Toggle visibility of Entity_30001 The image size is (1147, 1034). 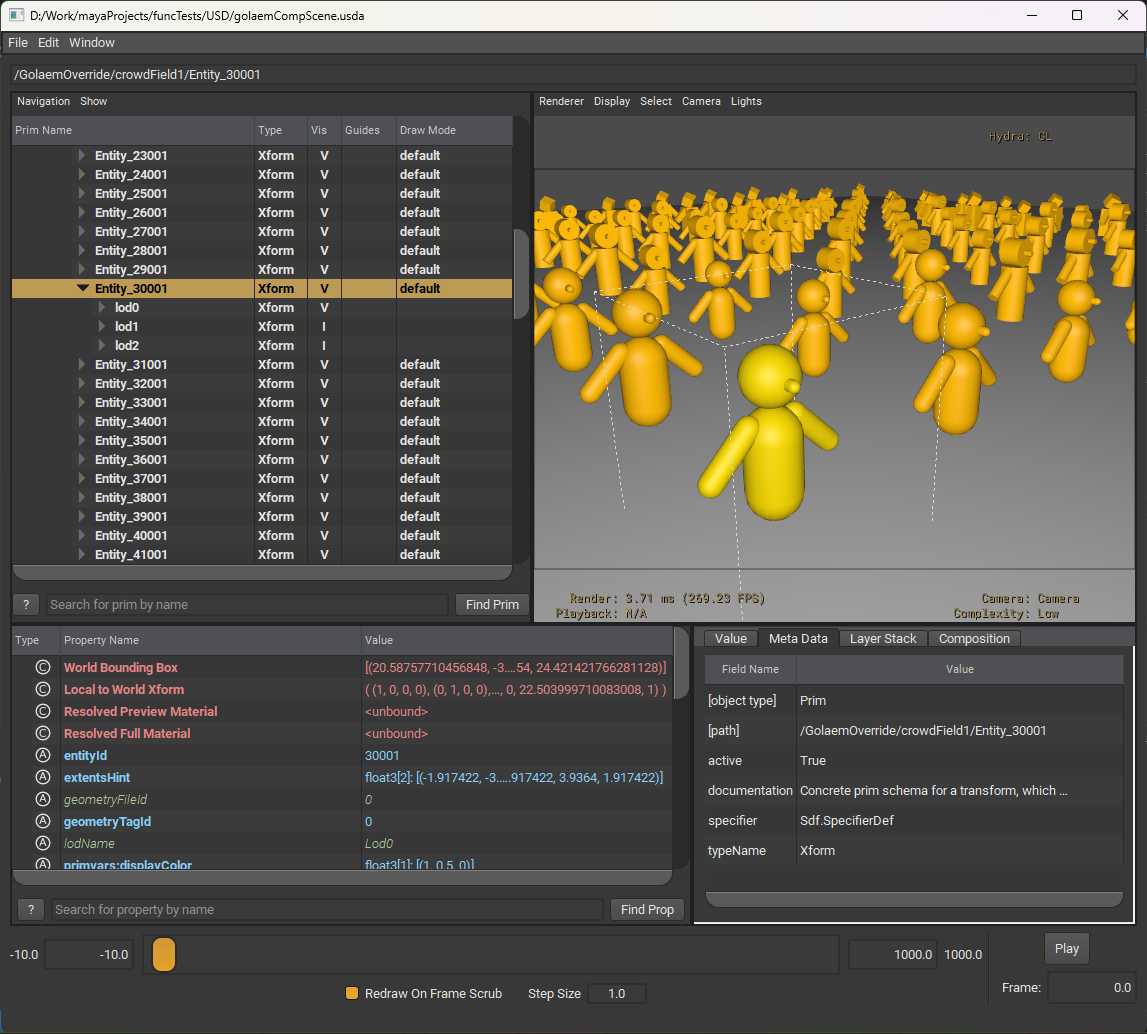324,288
